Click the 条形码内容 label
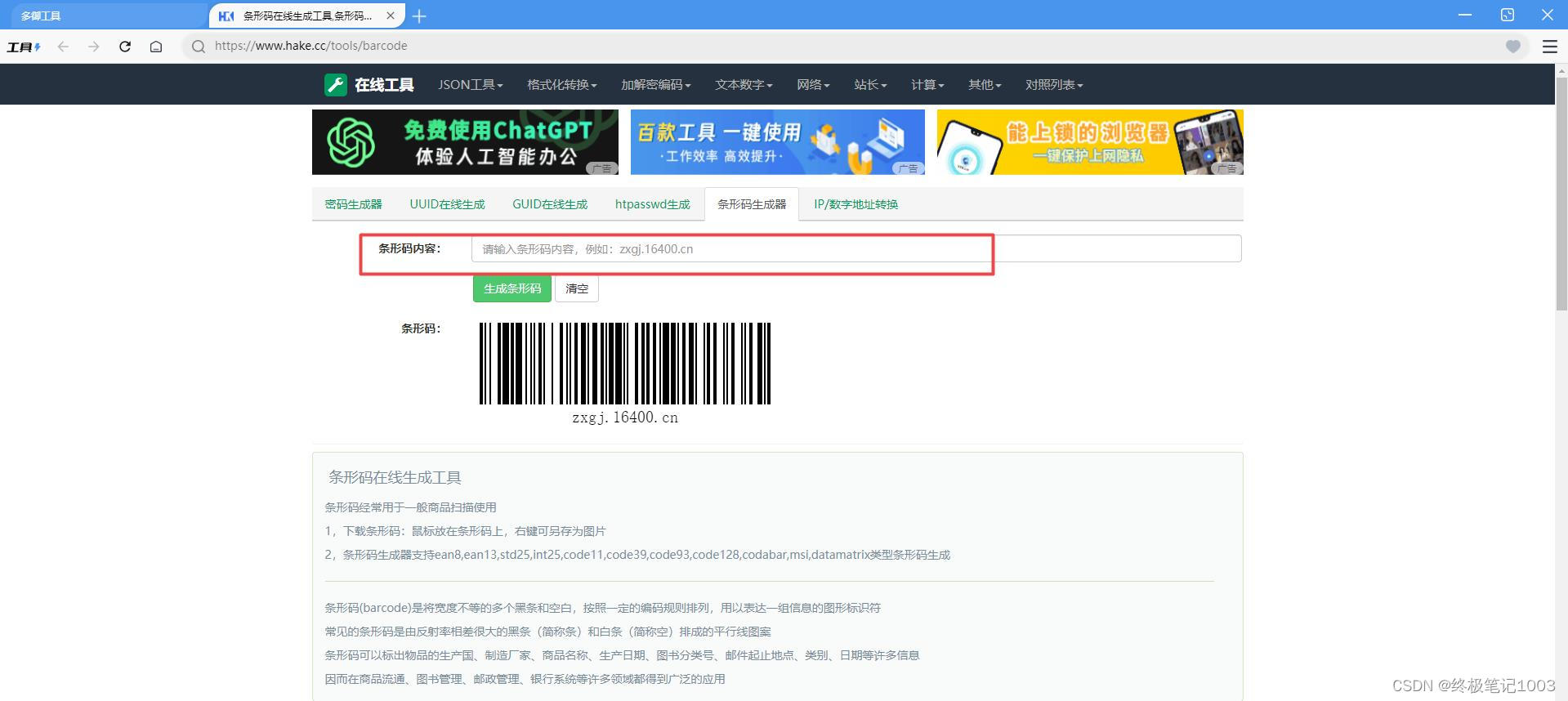Viewport: 1568px width, 701px height. tap(409, 248)
